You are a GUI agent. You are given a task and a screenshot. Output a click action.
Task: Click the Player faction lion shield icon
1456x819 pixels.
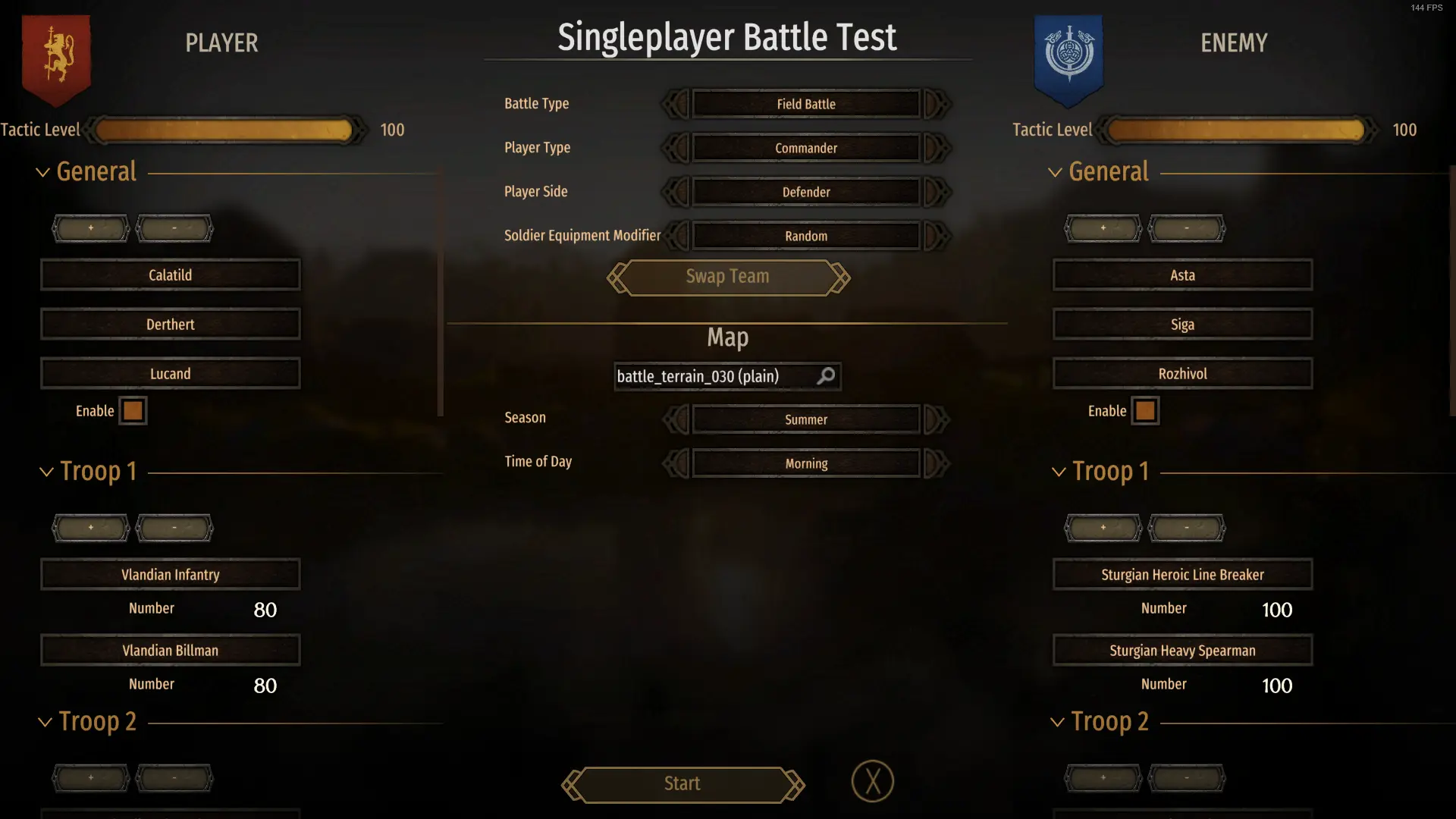tap(56, 56)
